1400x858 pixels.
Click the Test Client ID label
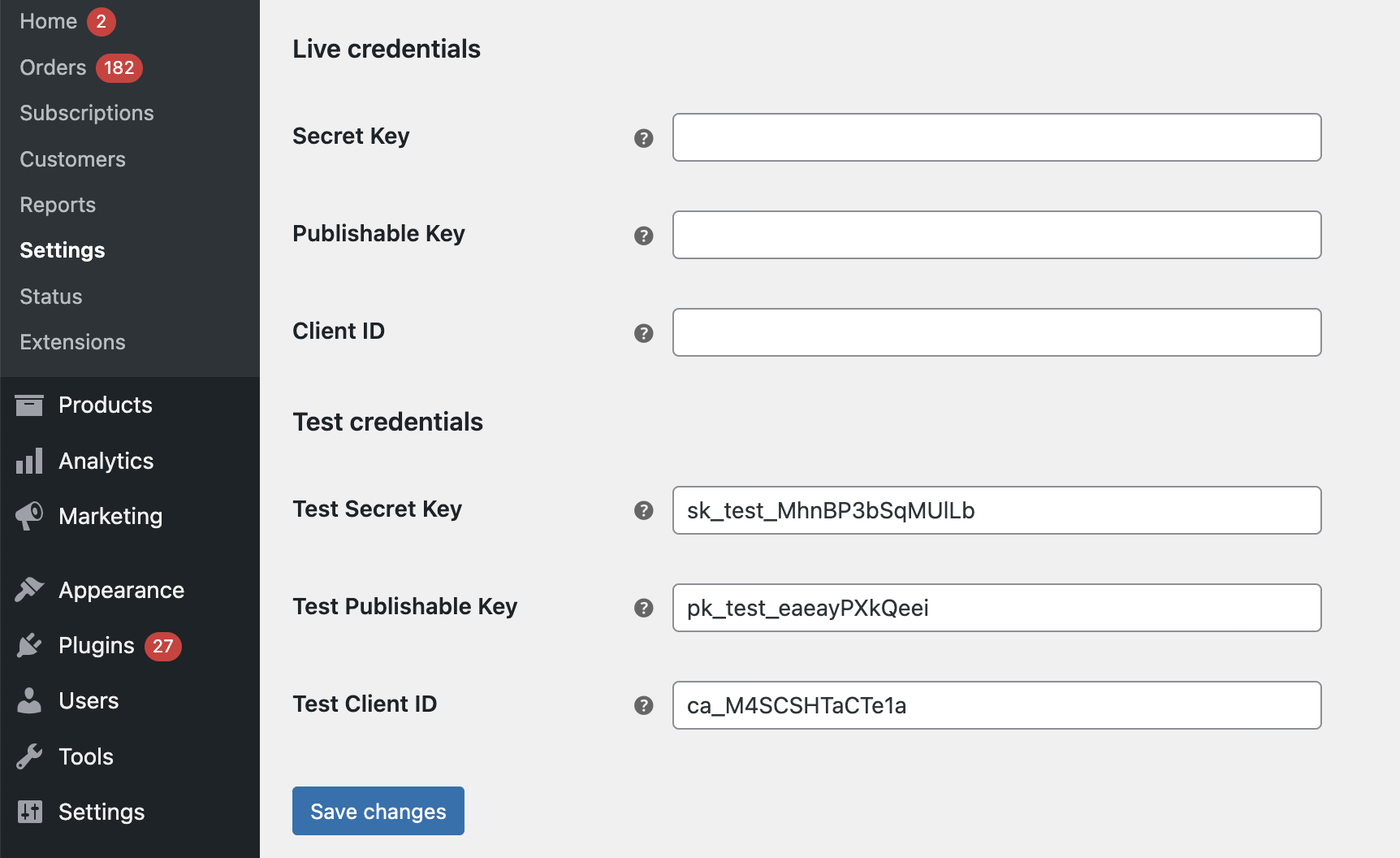365,704
